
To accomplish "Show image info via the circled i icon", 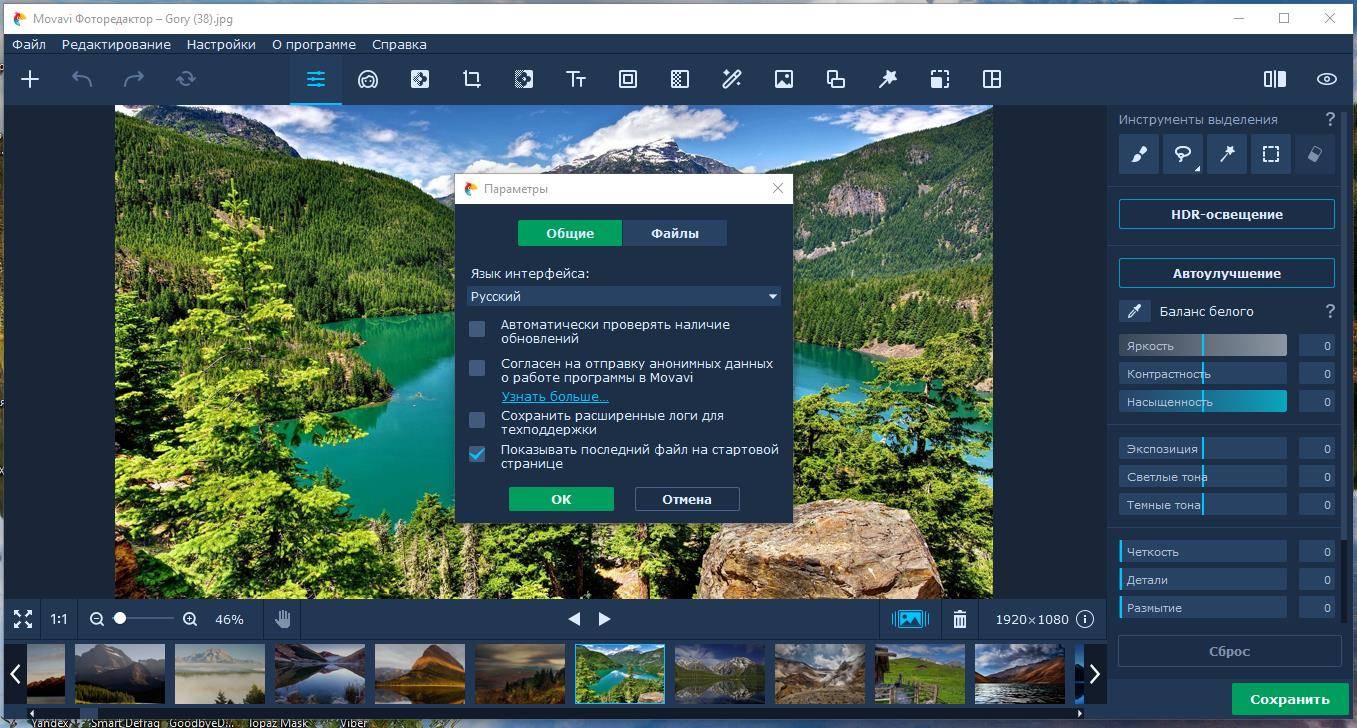I will (1085, 619).
